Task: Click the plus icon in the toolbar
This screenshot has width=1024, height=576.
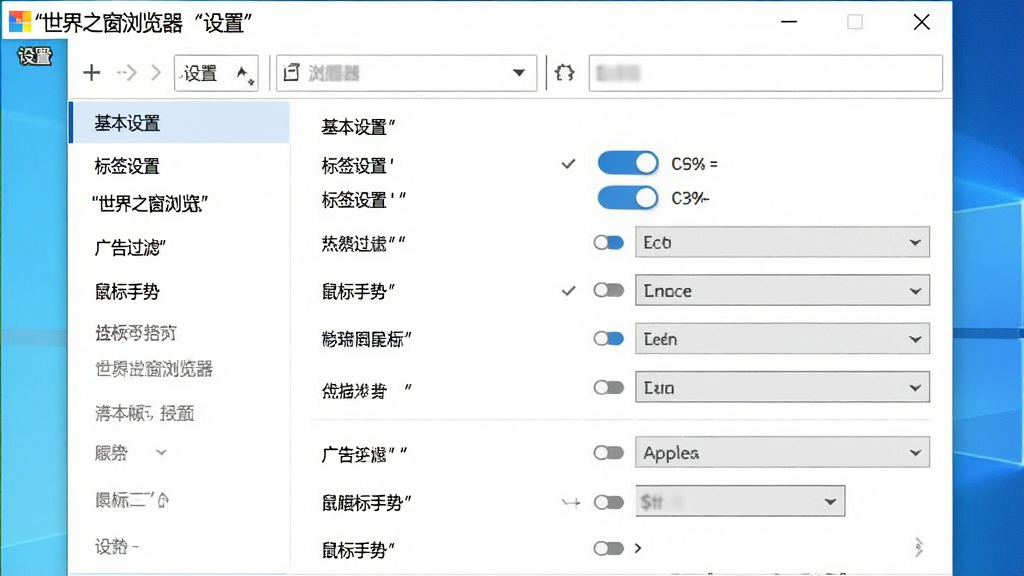Action: point(91,72)
